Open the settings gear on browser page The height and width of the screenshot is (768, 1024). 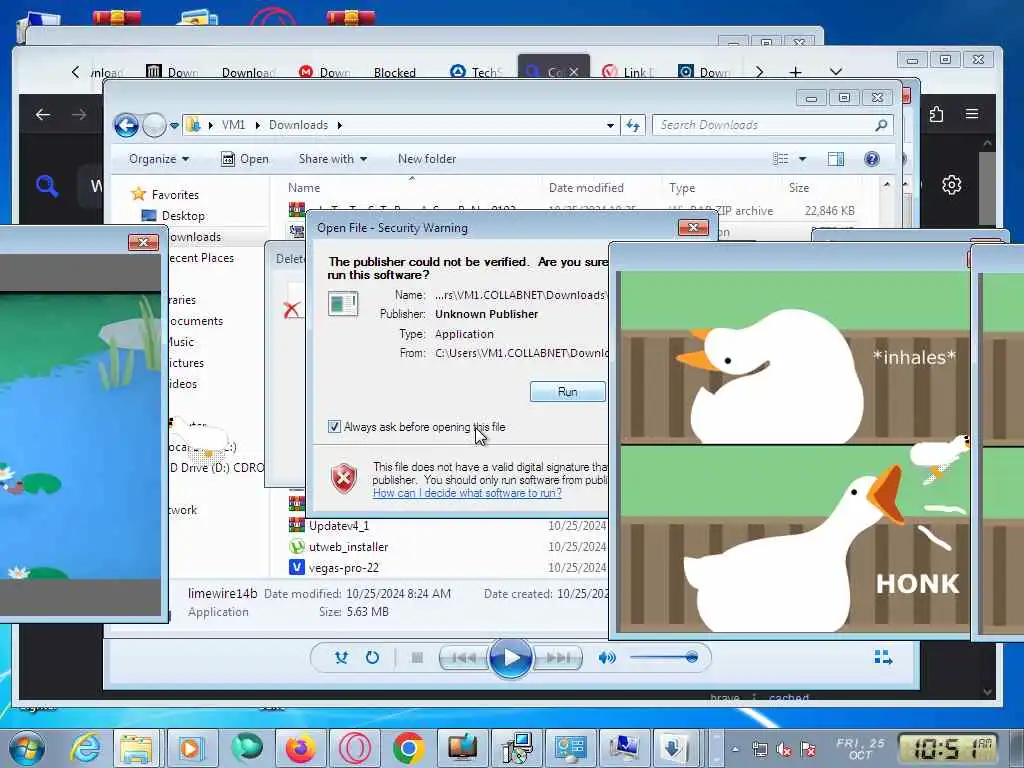pyautogui.click(x=952, y=185)
